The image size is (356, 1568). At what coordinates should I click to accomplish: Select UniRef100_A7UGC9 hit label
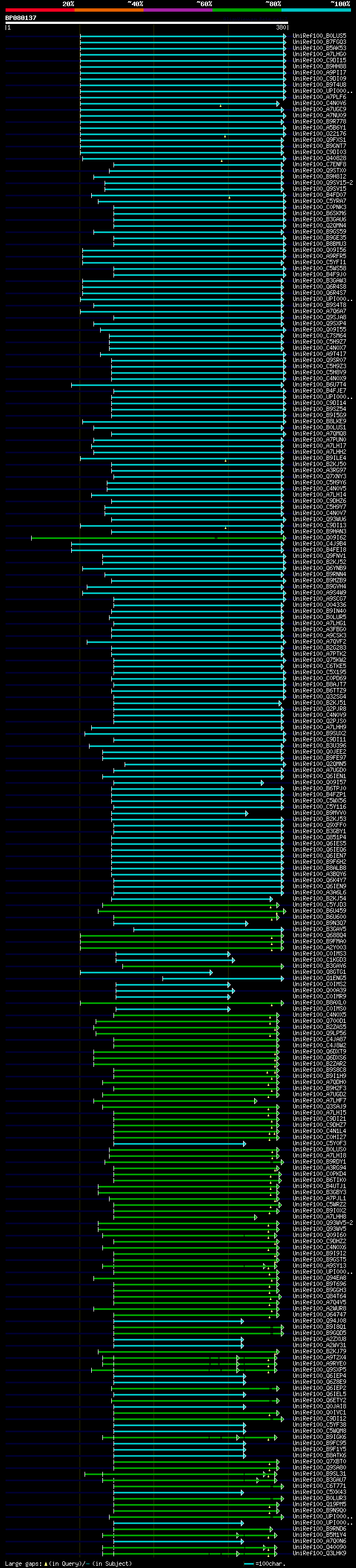tap(319, 109)
